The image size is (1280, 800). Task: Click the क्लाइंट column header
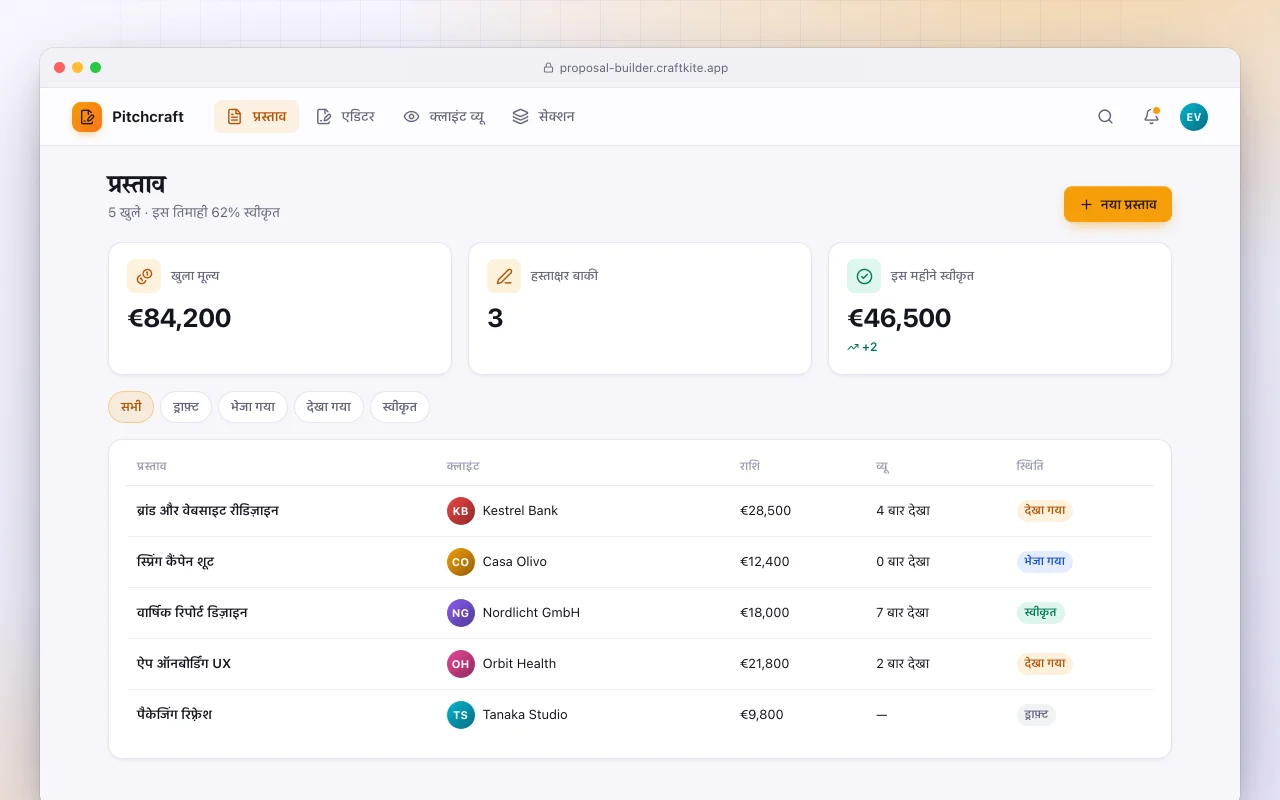point(463,466)
